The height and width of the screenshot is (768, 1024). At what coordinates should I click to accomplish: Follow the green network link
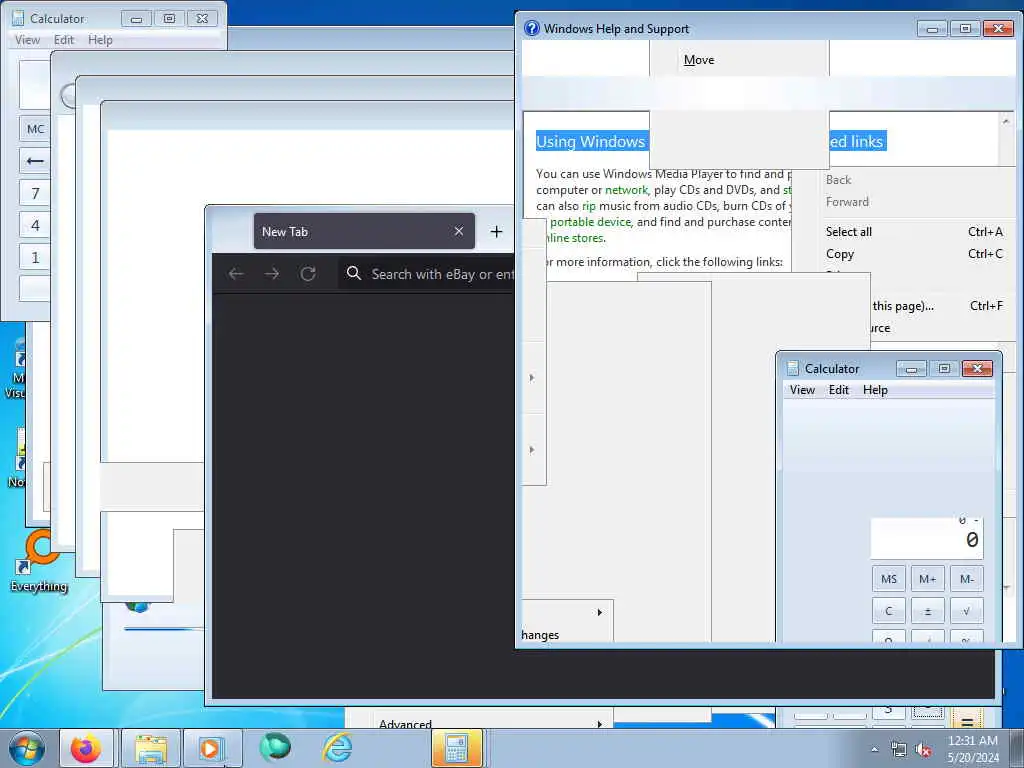[626, 190]
